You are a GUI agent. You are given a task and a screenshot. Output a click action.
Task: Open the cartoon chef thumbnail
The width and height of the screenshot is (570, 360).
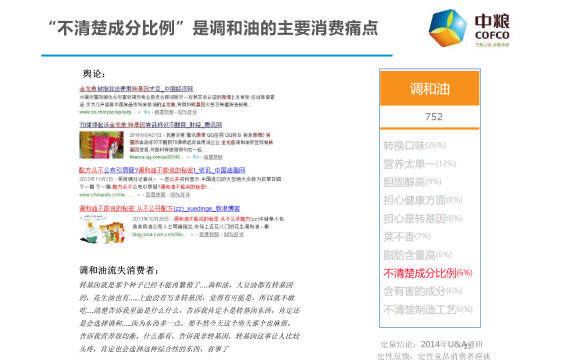click(x=102, y=229)
